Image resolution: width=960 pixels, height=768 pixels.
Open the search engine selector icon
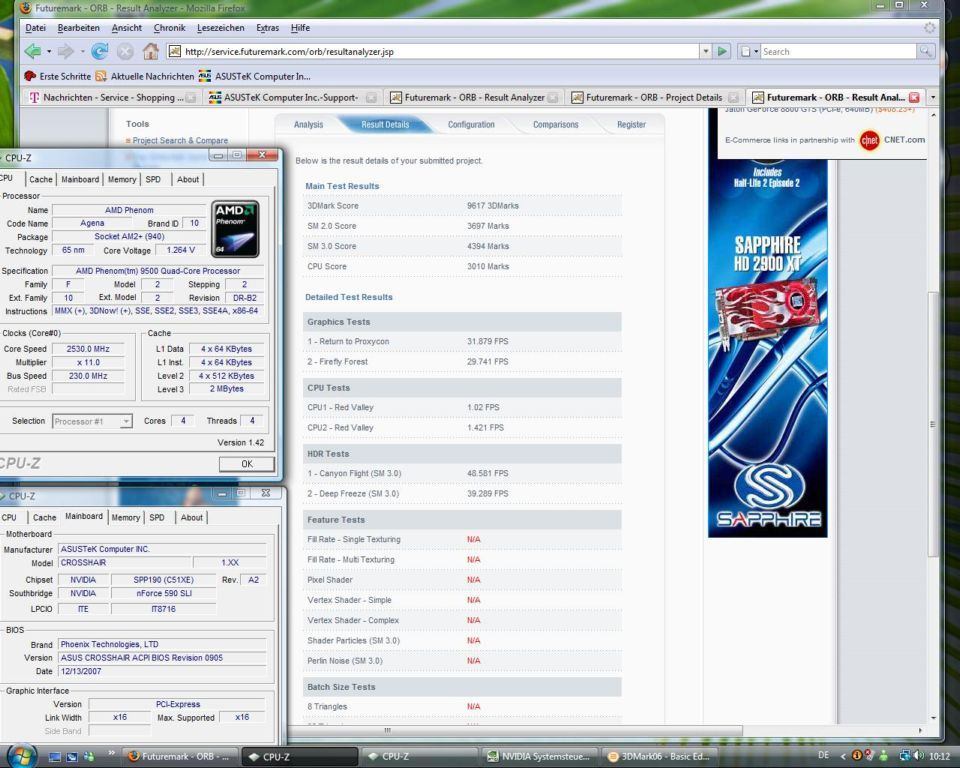point(749,51)
